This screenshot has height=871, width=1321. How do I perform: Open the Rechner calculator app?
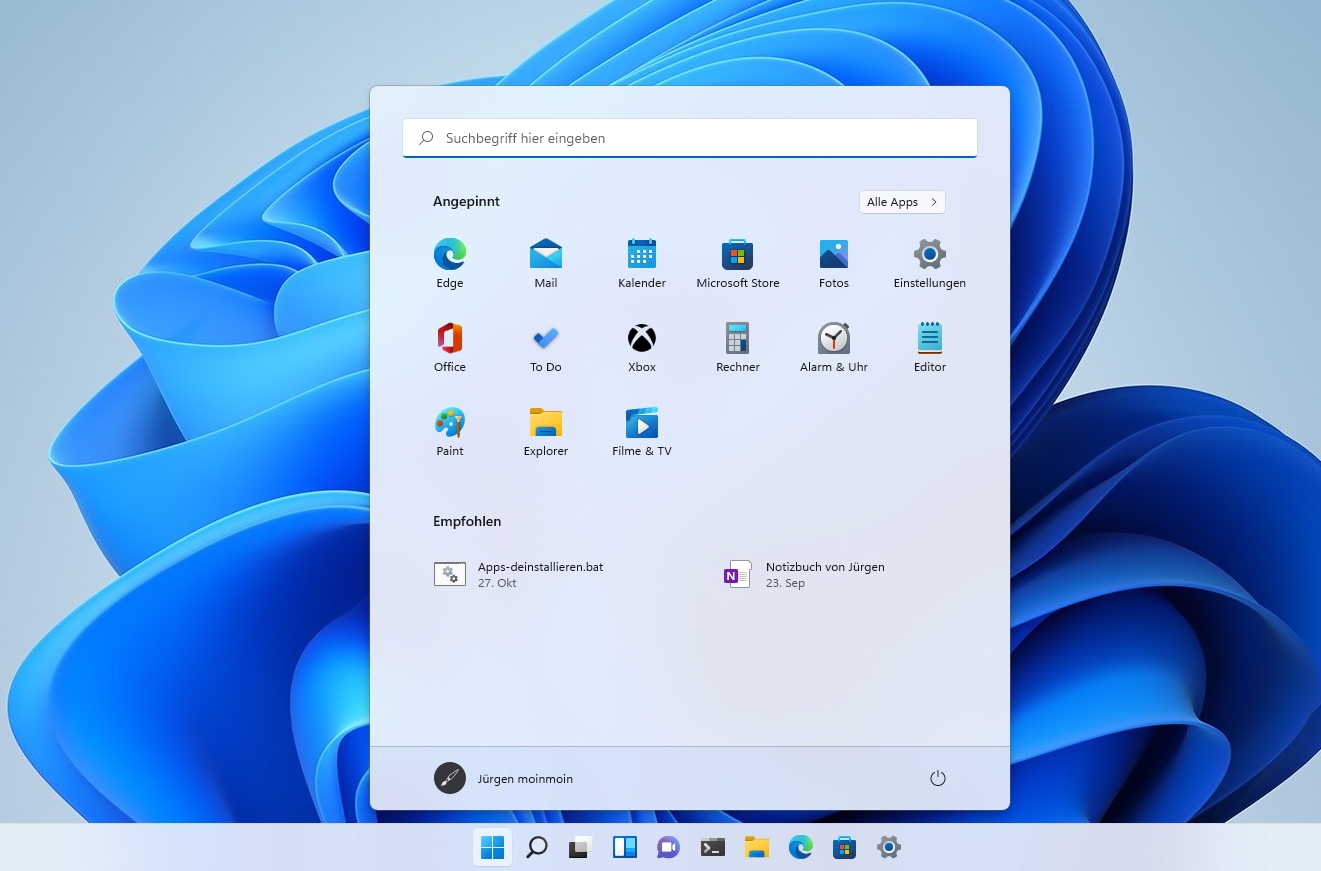click(738, 347)
